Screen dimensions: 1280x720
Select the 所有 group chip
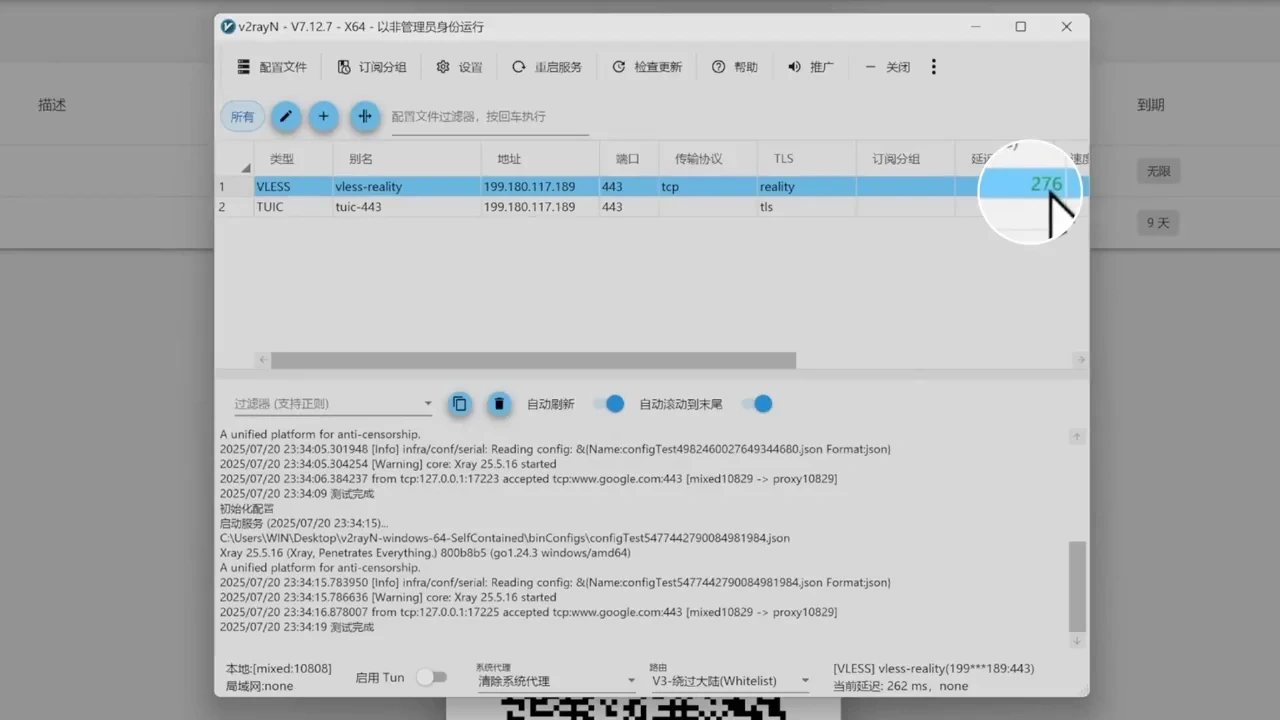pyautogui.click(x=242, y=117)
